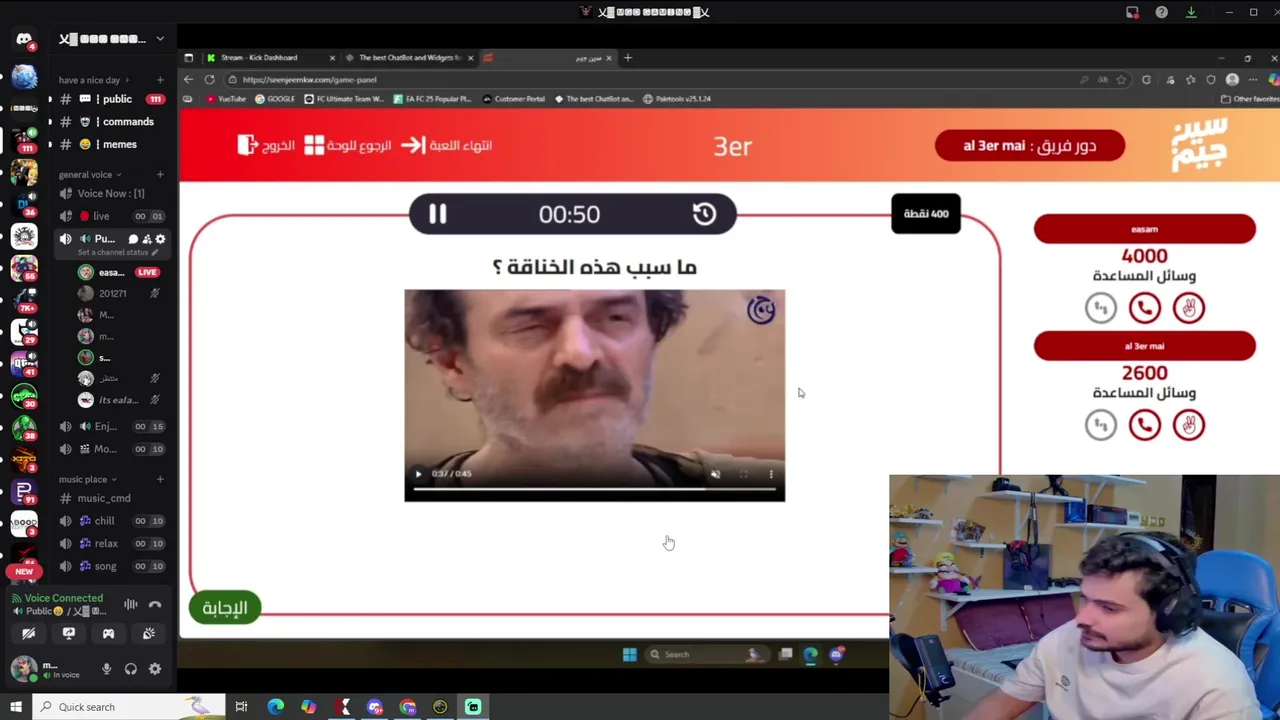Image resolution: width=1280 pixels, height=720 pixels.
Task: Click the الخروج exit button
Action: click(x=266, y=145)
